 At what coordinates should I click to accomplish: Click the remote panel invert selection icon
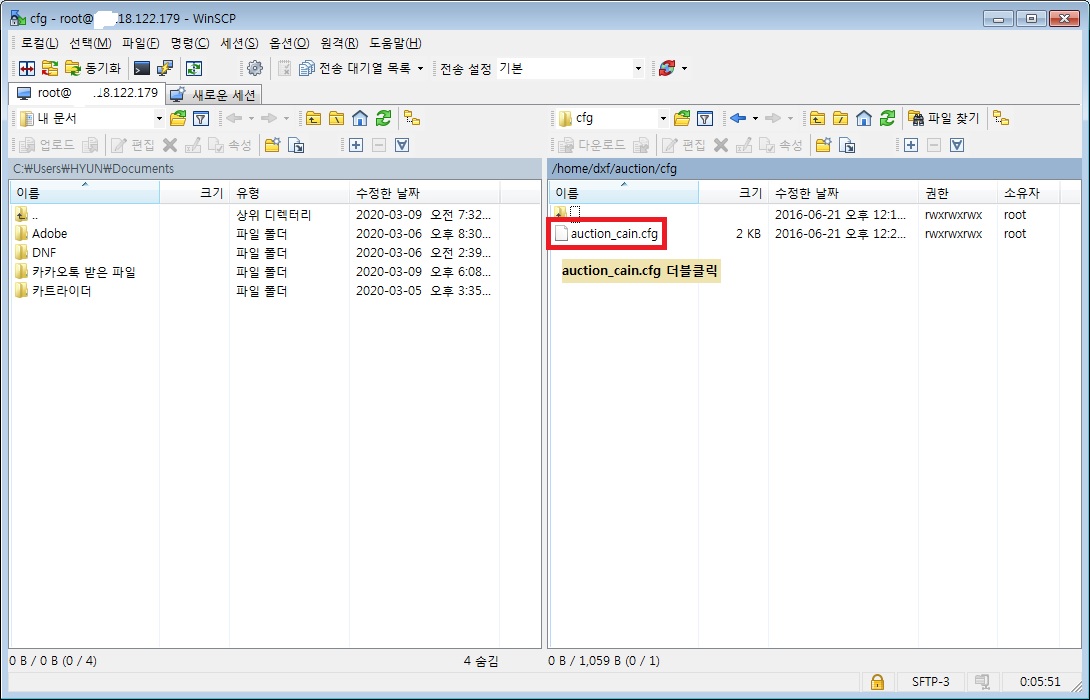957,145
